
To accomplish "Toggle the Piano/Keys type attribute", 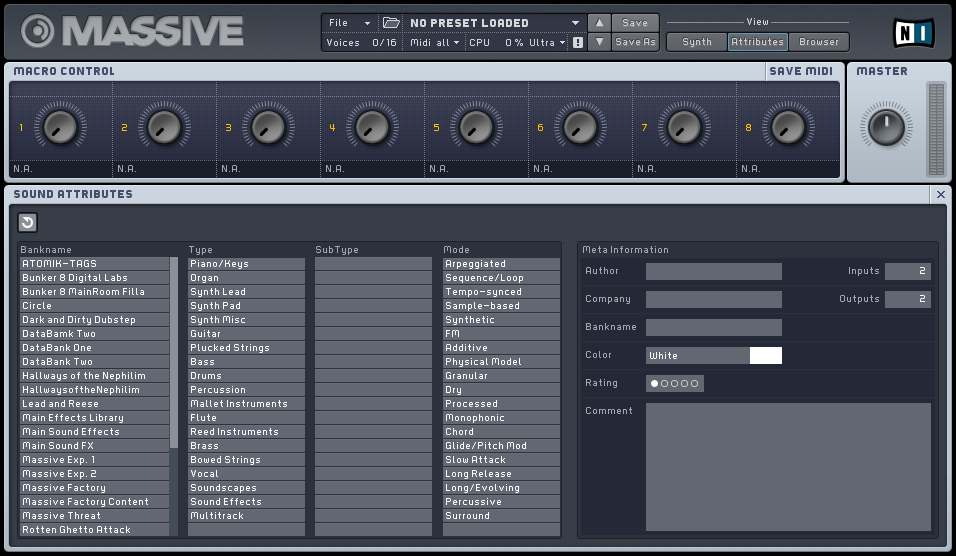I will point(246,264).
